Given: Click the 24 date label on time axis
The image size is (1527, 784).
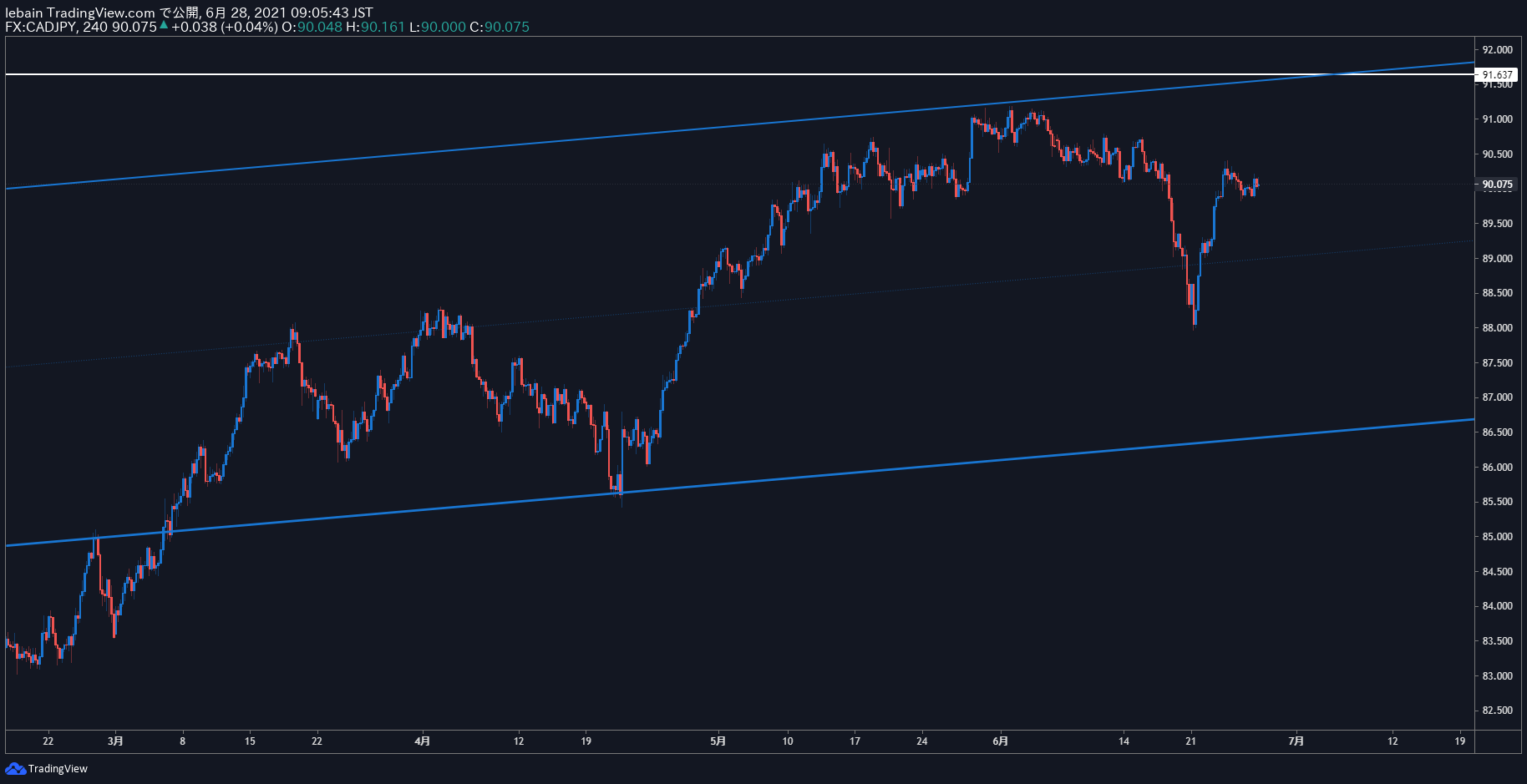Looking at the screenshot, I should 922,741.
